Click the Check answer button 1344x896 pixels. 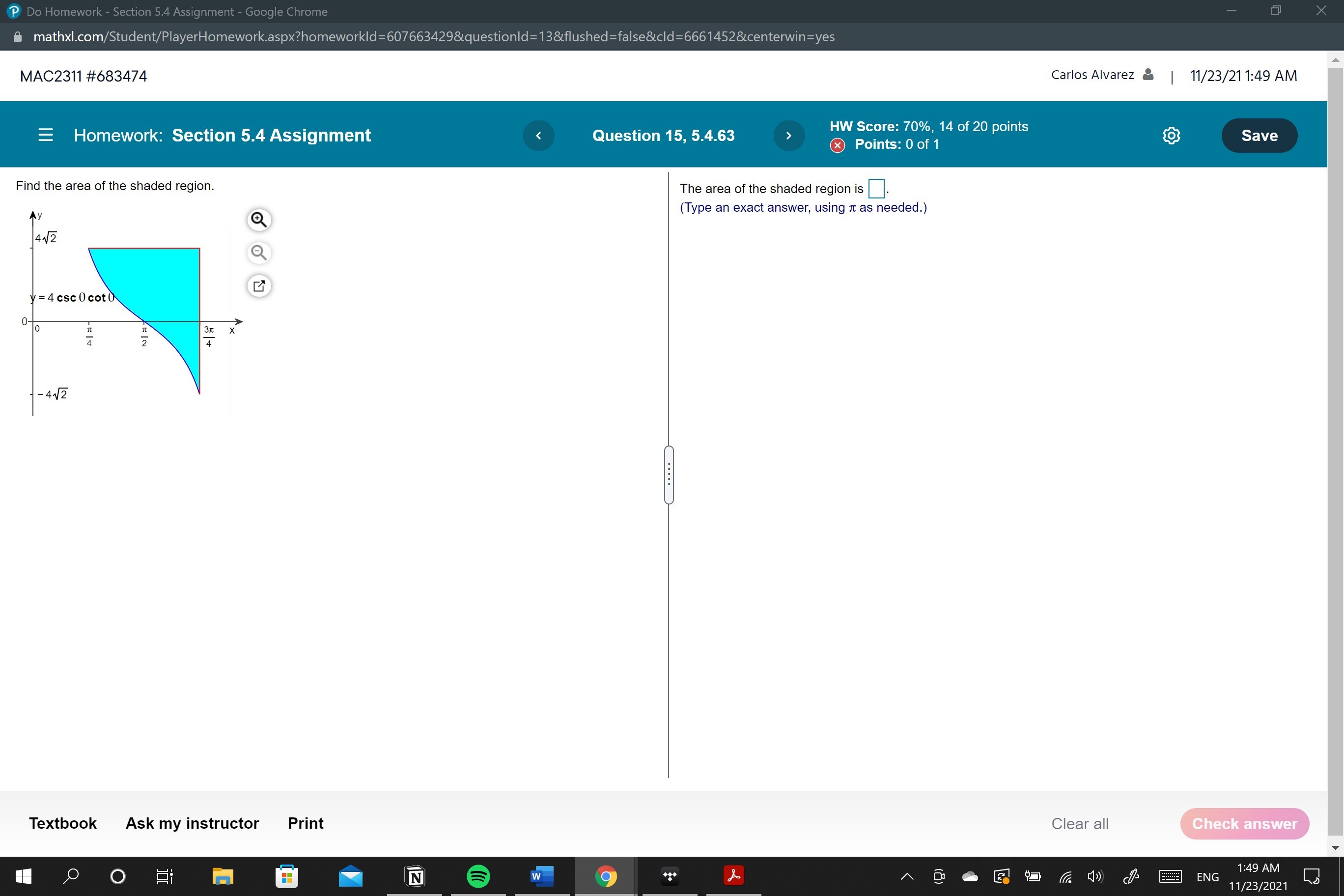1245,823
